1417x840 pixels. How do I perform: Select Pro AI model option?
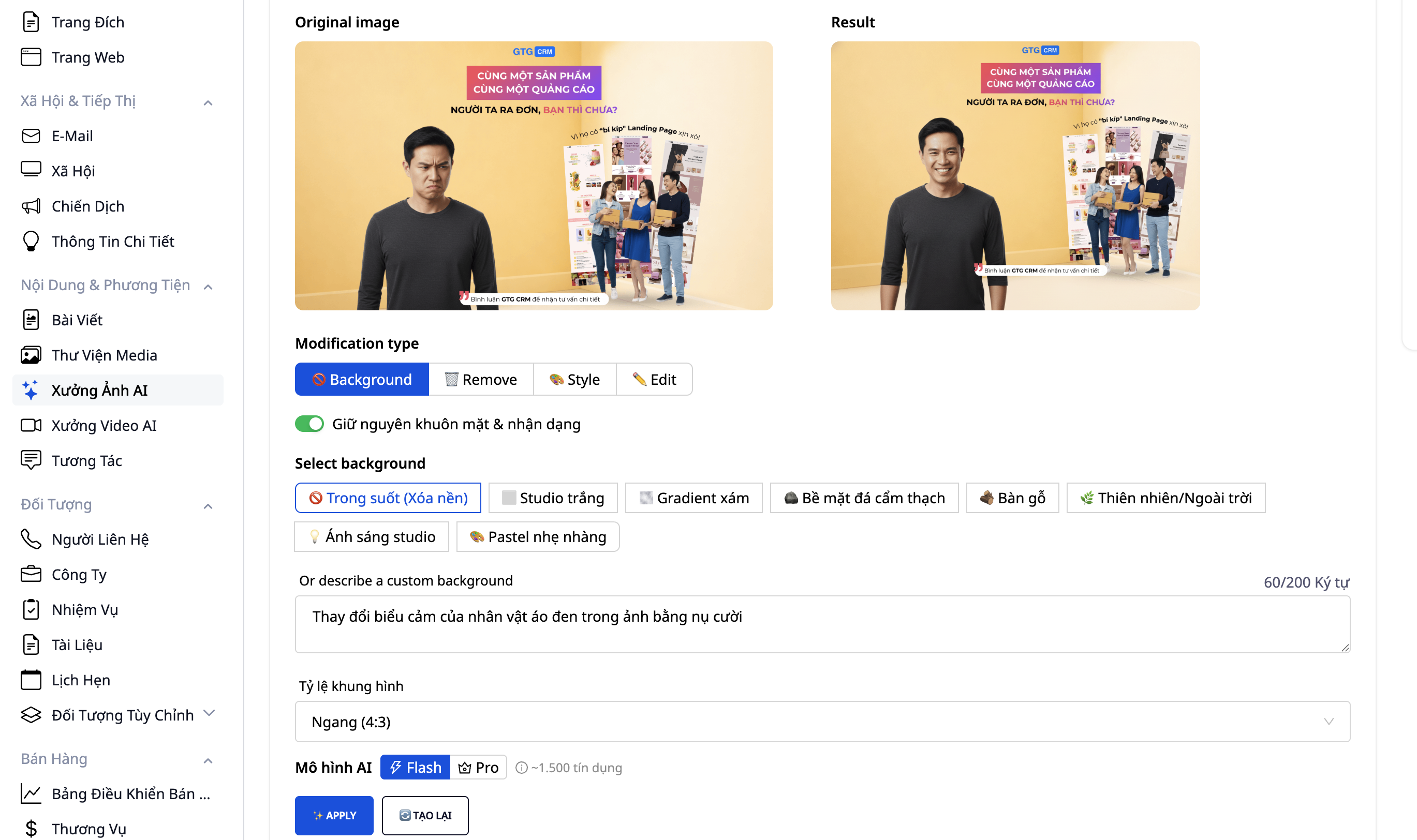[x=479, y=767]
